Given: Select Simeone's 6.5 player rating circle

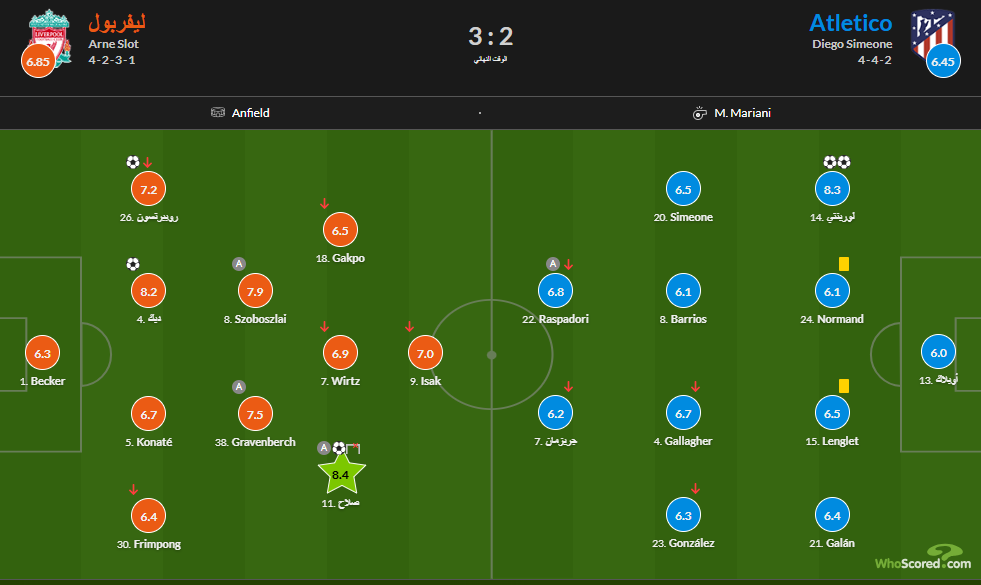Looking at the screenshot, I should pos(683,189).
